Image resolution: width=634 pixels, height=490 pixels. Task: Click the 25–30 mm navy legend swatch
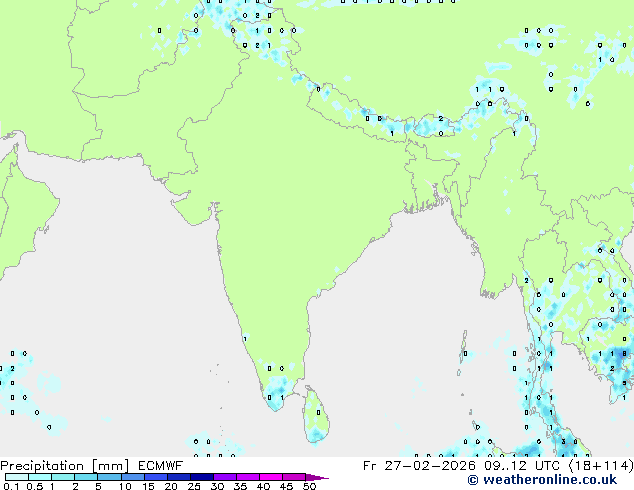pos(202,477)
